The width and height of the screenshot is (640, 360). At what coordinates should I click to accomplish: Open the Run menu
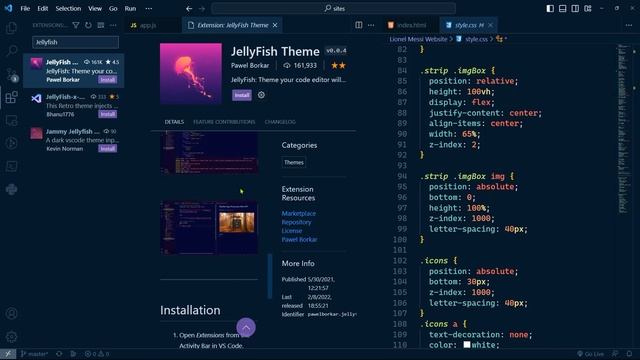[130, 8]
